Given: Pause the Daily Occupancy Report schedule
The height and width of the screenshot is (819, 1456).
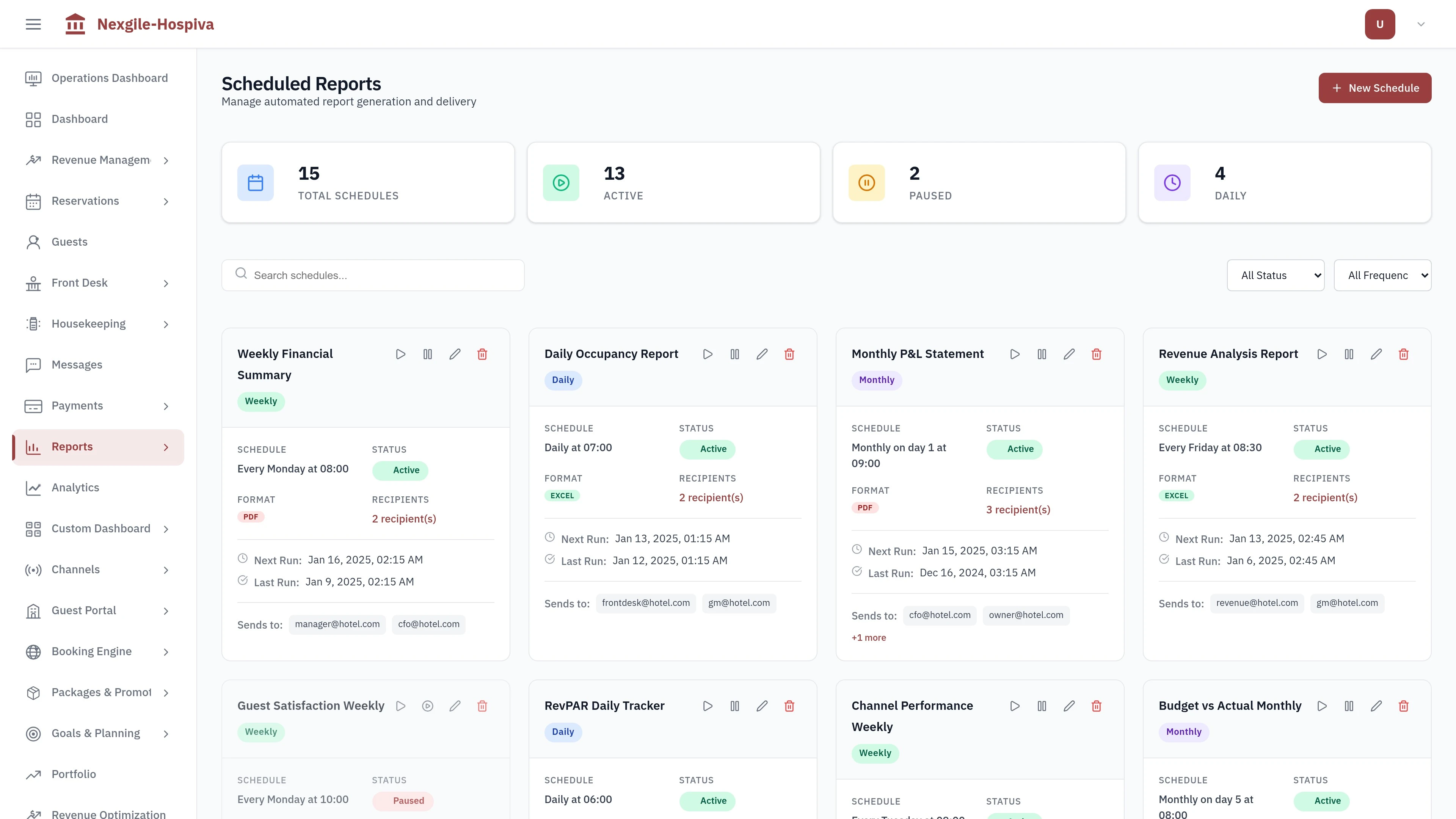Looking at the screenshot, I should 734,354.
